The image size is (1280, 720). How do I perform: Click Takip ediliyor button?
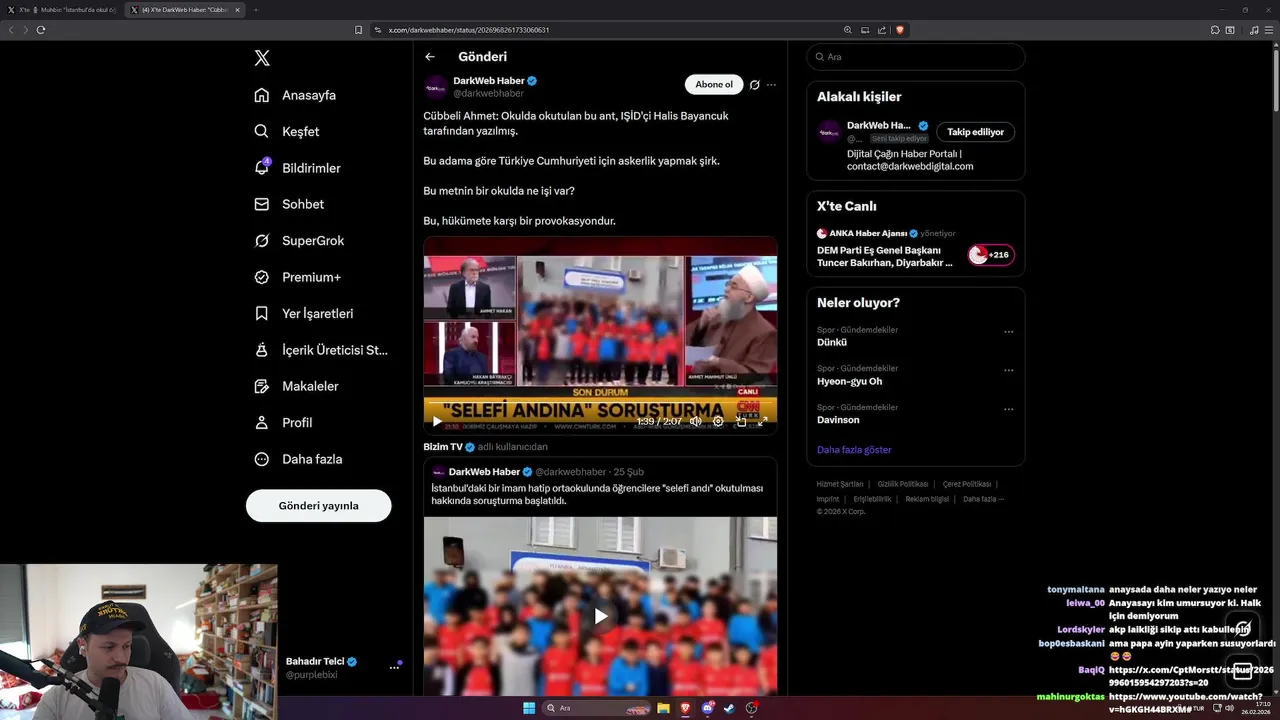tap(975, 132)
